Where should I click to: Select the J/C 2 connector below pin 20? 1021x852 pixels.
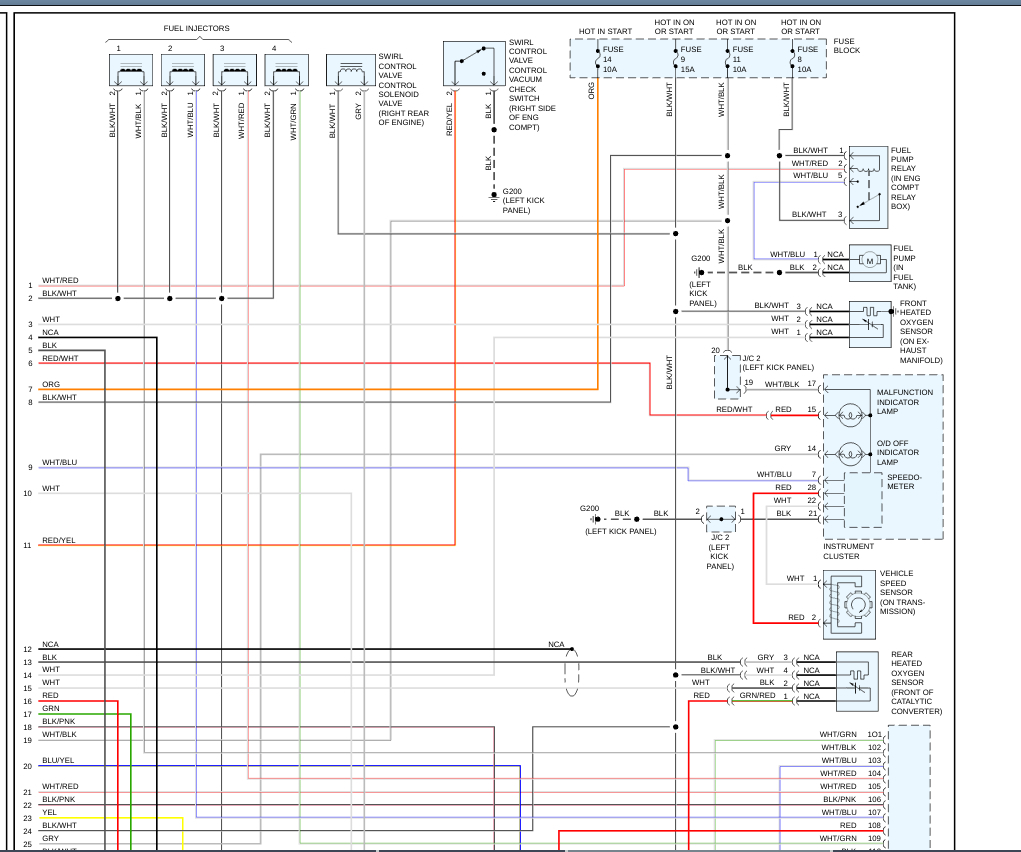click(x=728, y=377)
